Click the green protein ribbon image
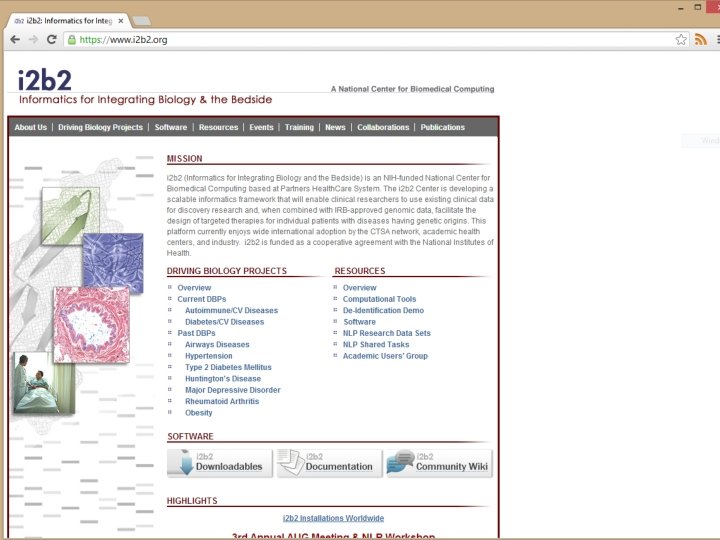Screen dimensions: 720x540 coord(71,216)
